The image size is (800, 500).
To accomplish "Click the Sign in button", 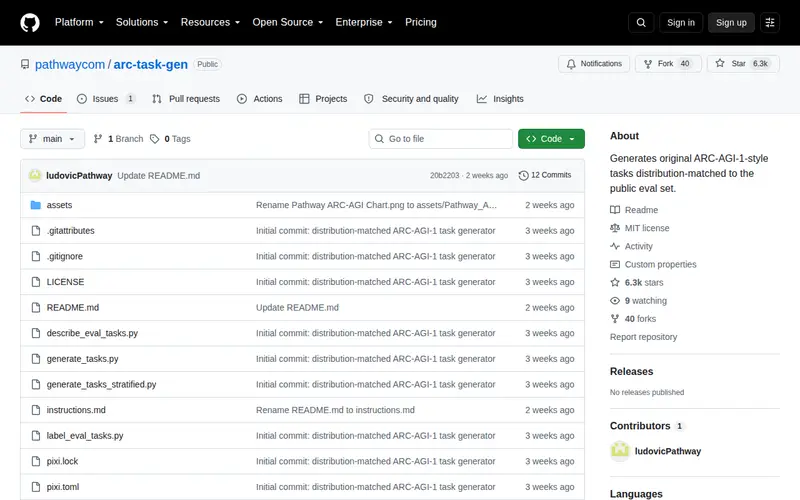I will pyautogui.click(x=681, y=22).
